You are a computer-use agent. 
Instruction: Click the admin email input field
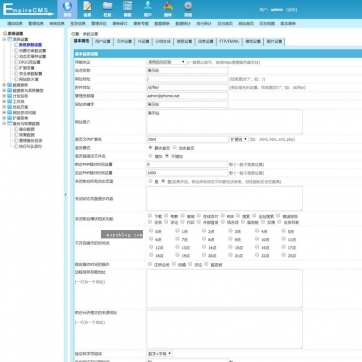coord(187,96)
